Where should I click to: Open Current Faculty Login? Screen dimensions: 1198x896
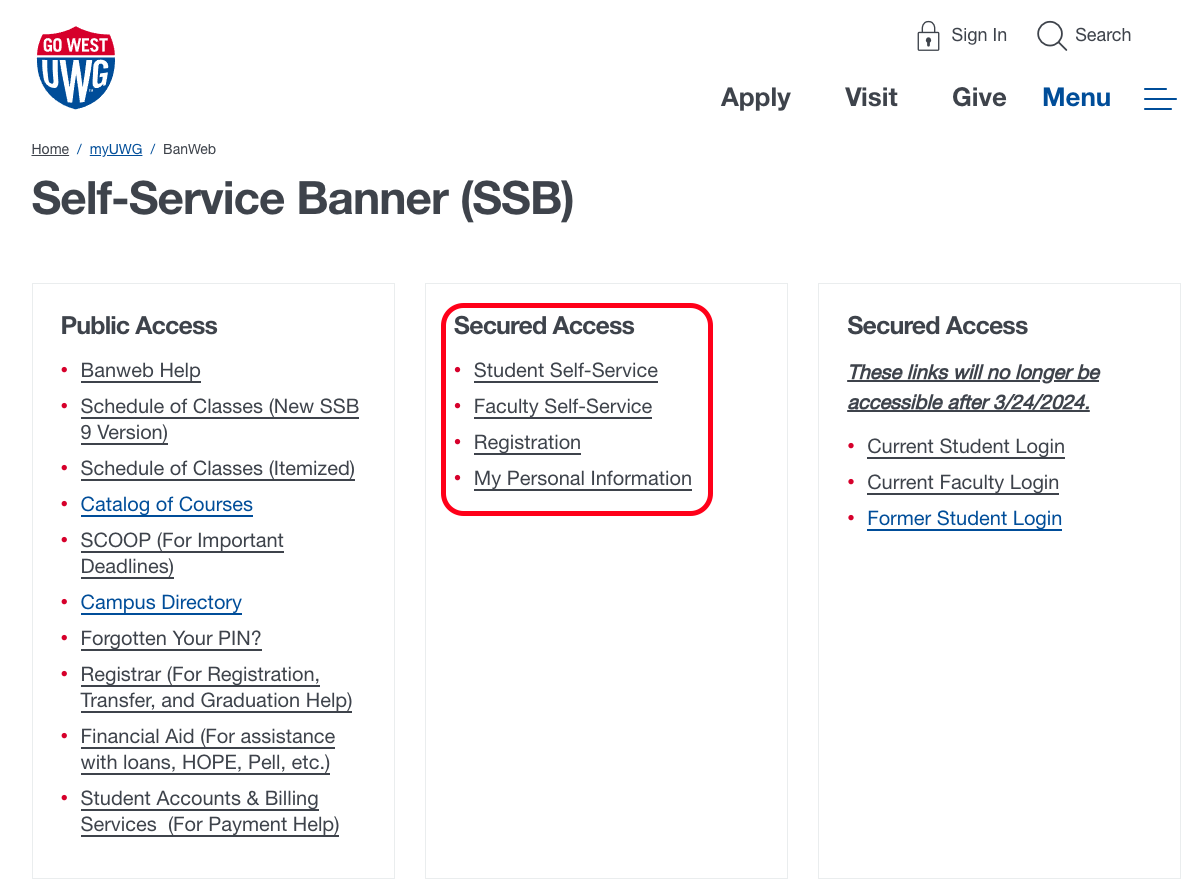[x=962, y=482]
